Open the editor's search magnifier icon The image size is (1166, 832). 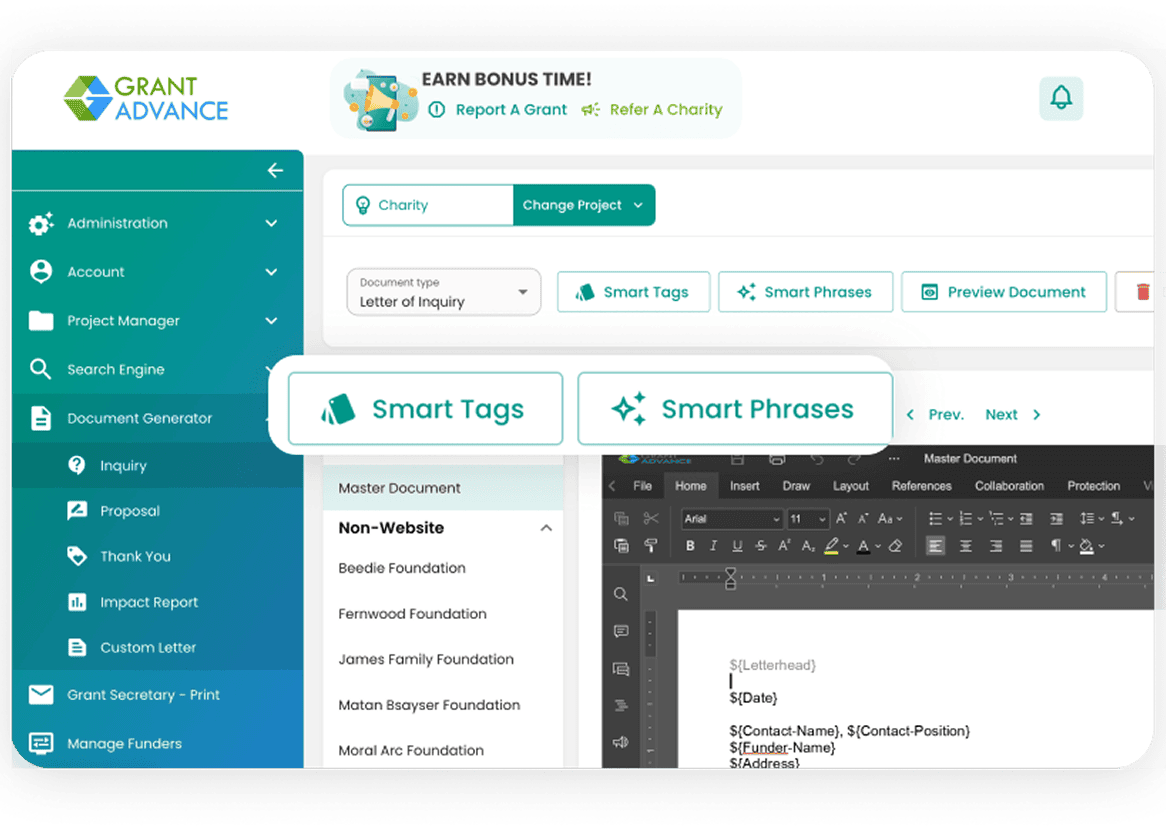(620, 594)
